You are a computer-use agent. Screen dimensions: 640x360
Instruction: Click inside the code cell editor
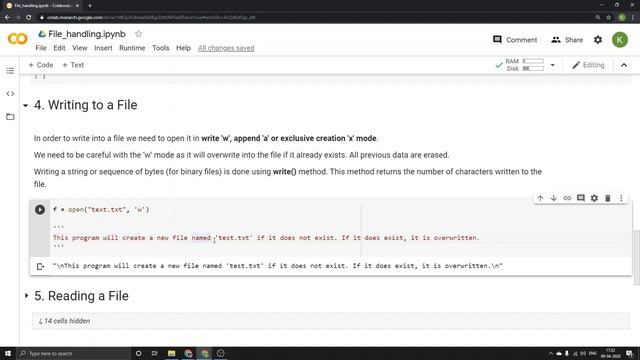click(x=340, y=228)
